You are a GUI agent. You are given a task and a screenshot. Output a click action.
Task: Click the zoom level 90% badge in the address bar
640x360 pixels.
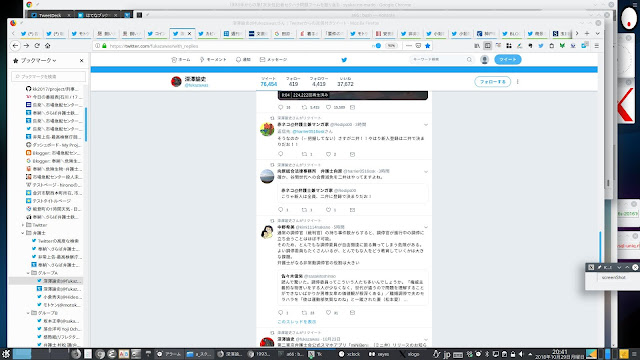391,46
